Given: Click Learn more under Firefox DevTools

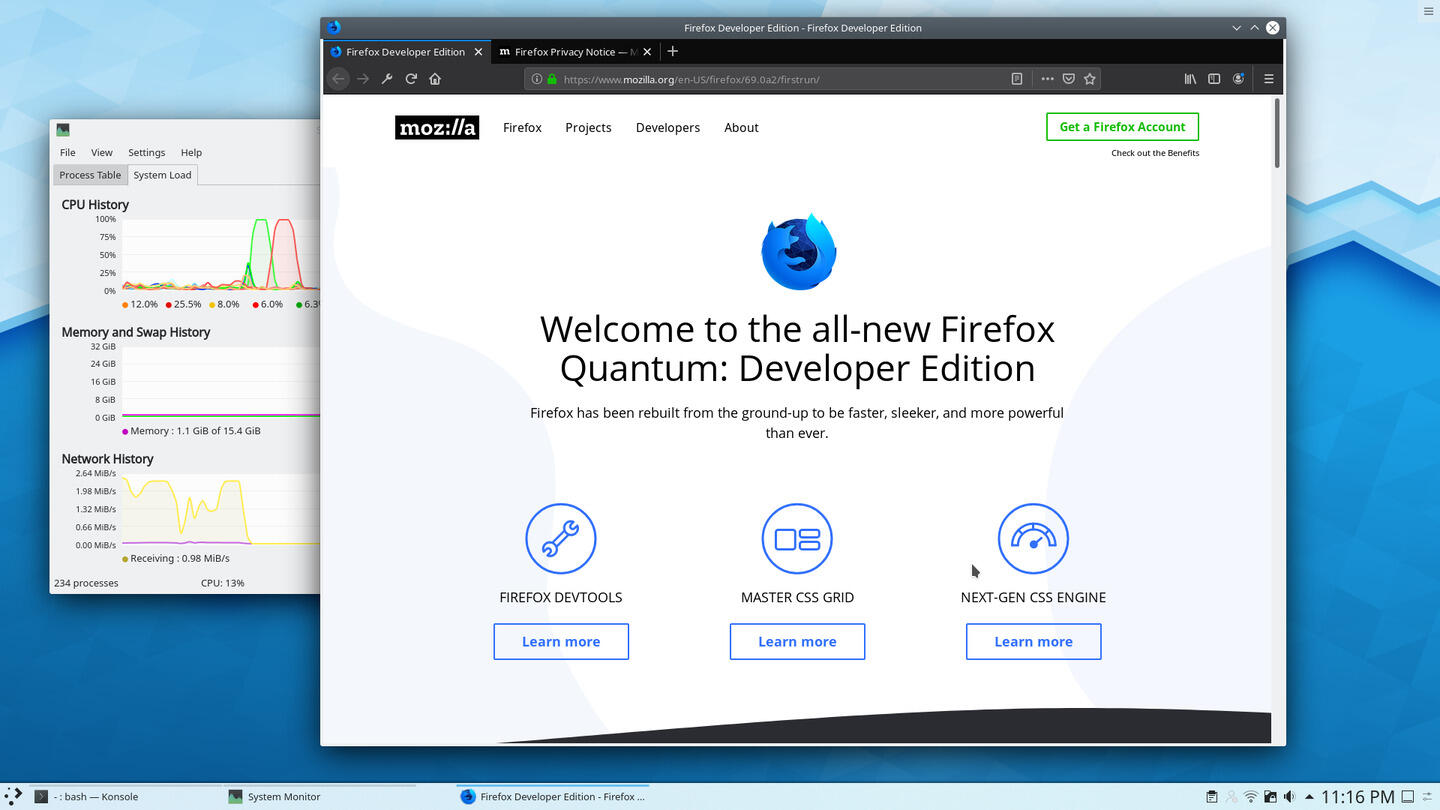Looking at the screenshot, I should (x=561, y=642).
